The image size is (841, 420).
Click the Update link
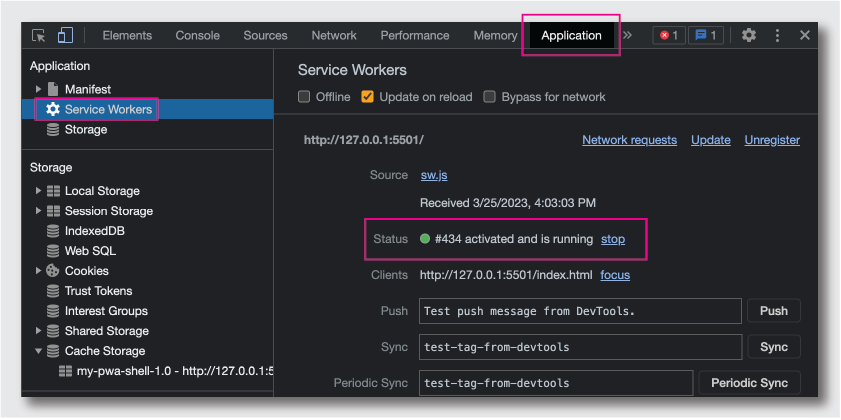tap(710, 140)
